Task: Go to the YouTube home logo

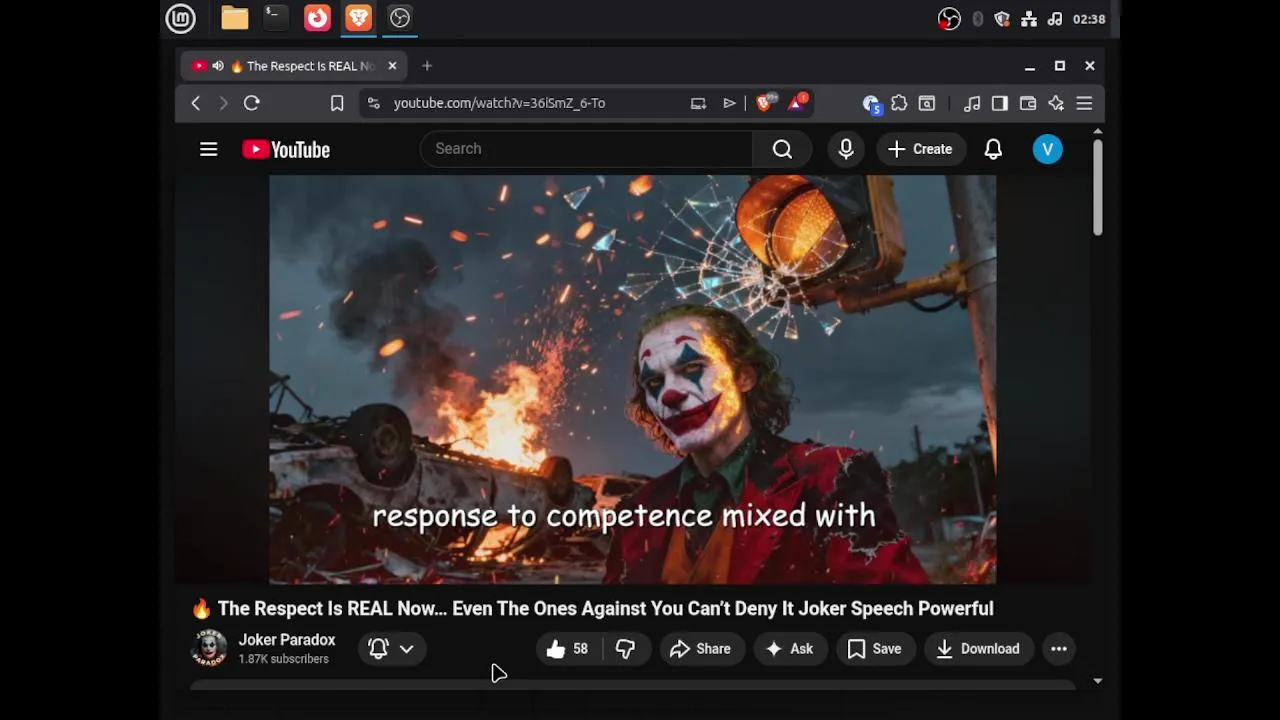Action: coord(286,149)
